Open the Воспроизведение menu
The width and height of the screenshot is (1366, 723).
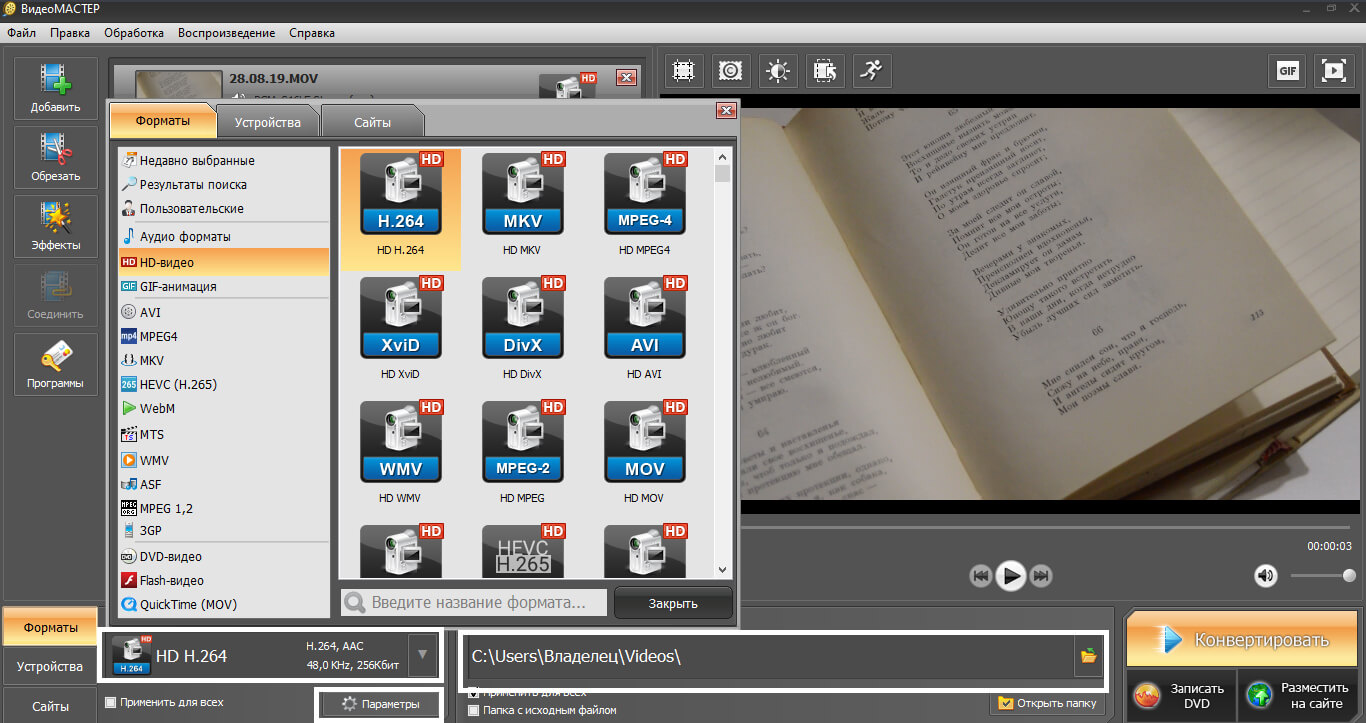click(x=226, y=33)
